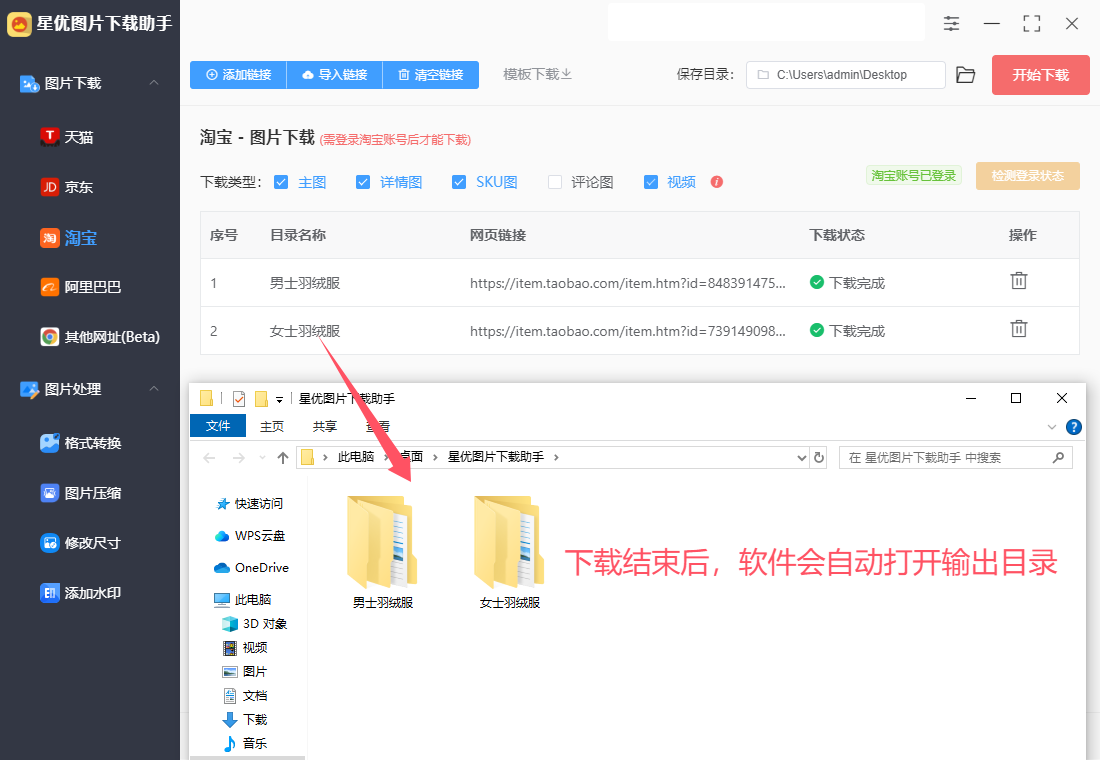The image size is (1100, 760).
Task: Select 视频 in Explorer navigation tree
Action: click(245, 648)
